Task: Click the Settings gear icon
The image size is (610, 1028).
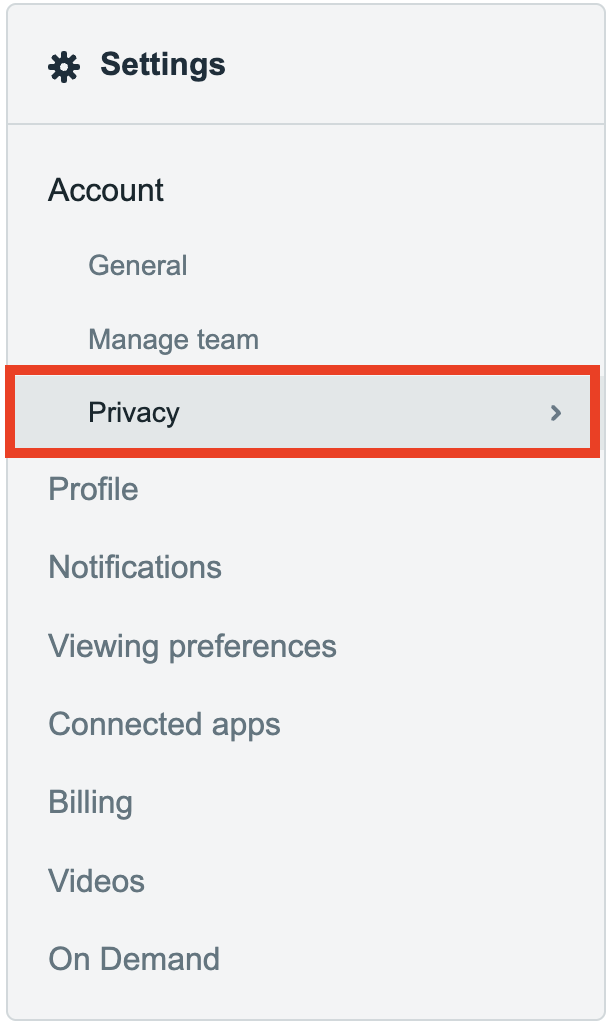Action: click(x=65, y=67)
